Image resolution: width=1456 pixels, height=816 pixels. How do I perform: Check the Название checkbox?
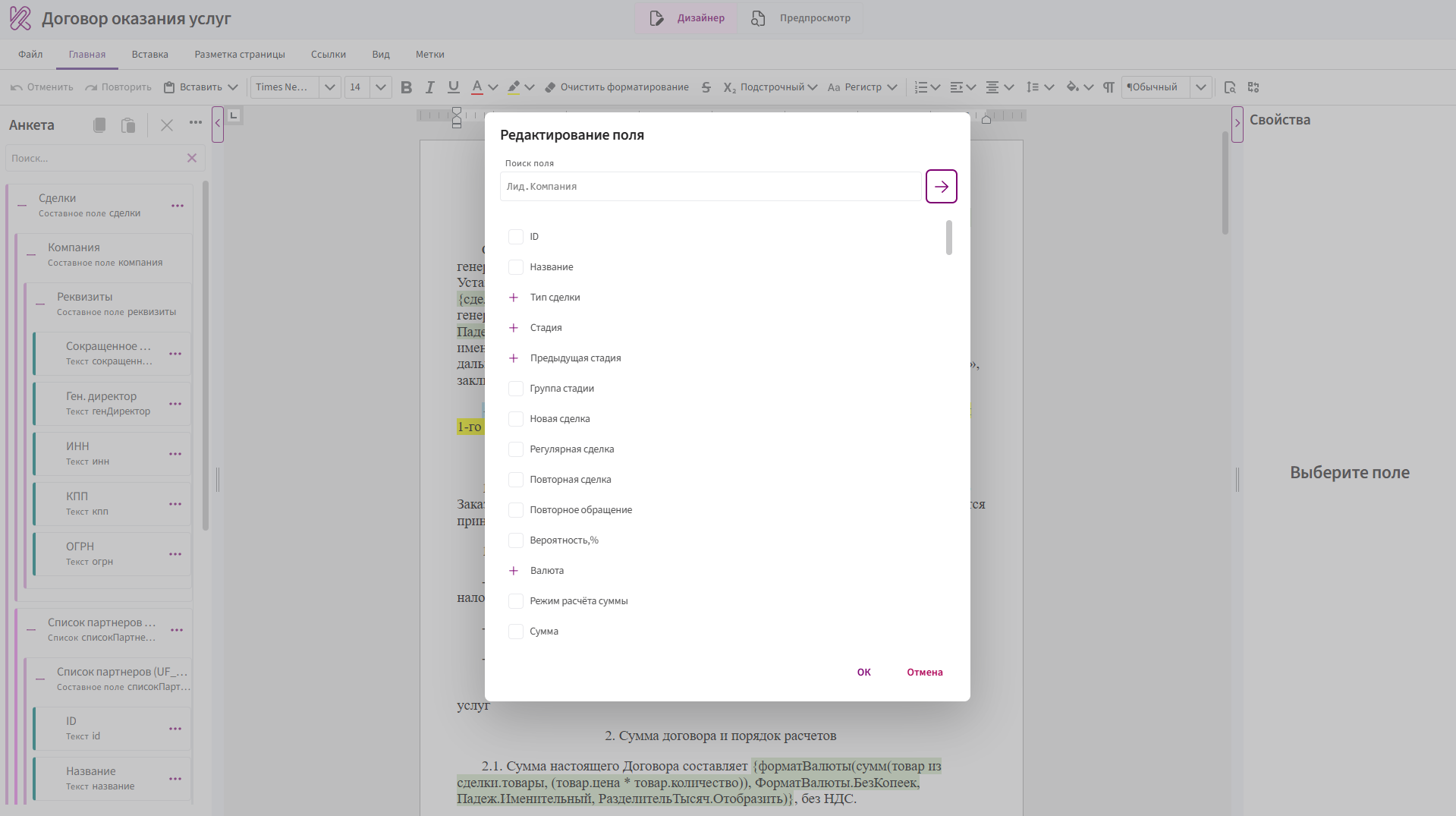click(516, 267)
